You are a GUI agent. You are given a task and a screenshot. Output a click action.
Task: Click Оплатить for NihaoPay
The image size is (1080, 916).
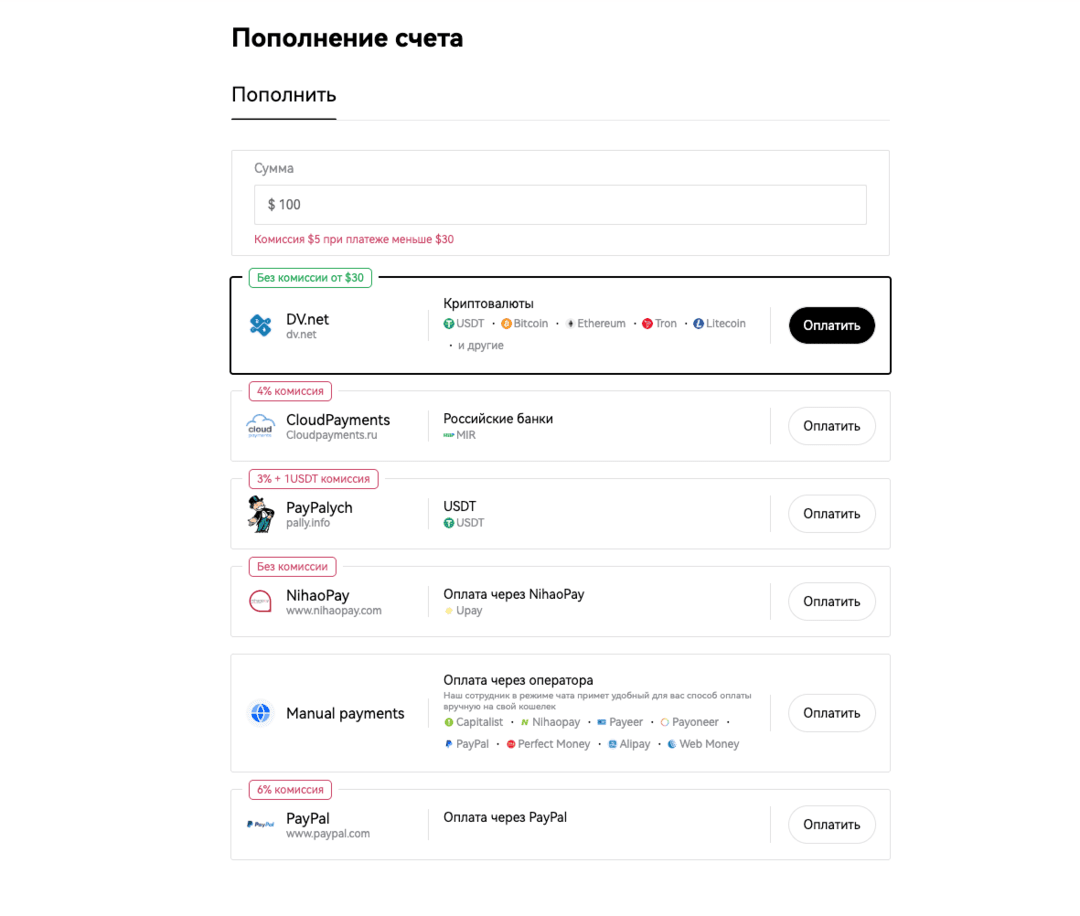click(x=831, y=601)
